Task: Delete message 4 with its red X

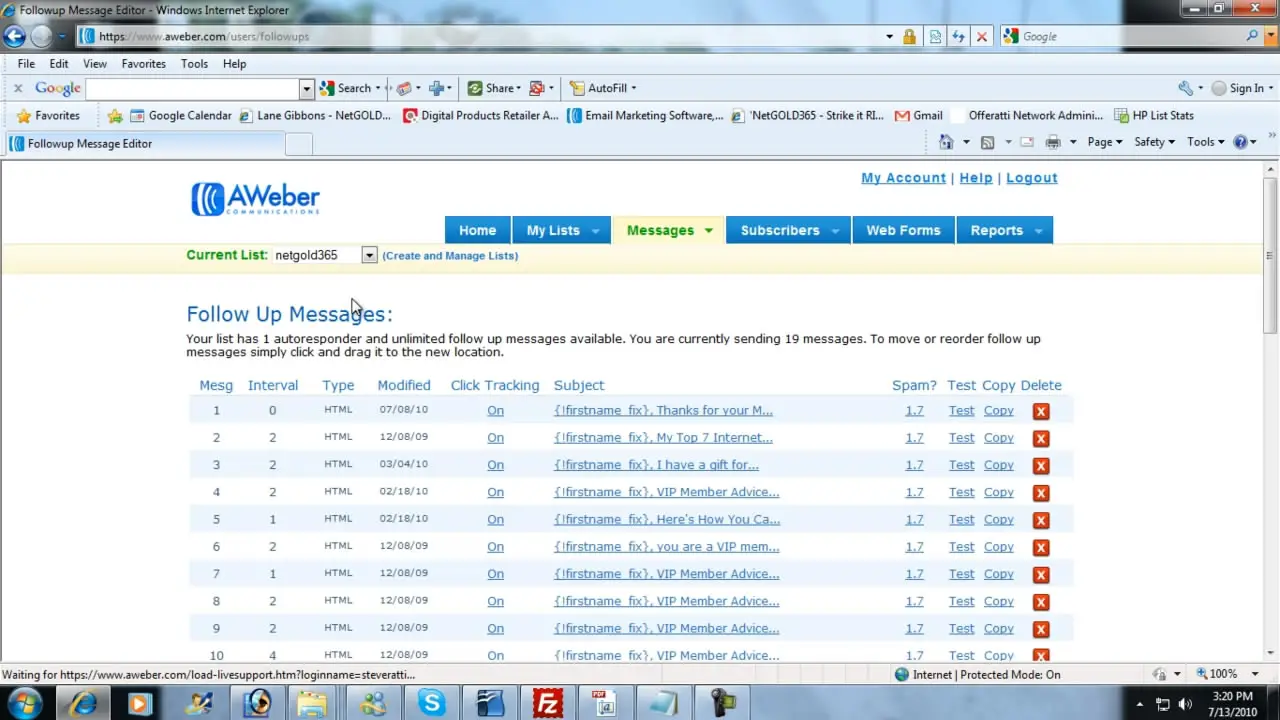Action: (x=1040, y=493)
